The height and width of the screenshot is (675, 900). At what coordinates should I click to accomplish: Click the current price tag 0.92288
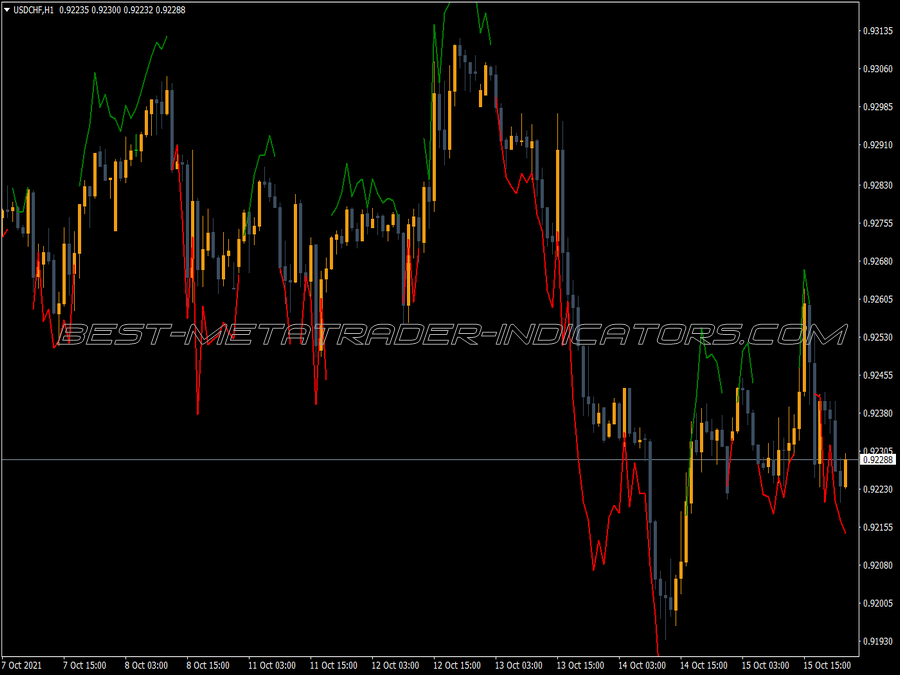(x=878, y=460)
